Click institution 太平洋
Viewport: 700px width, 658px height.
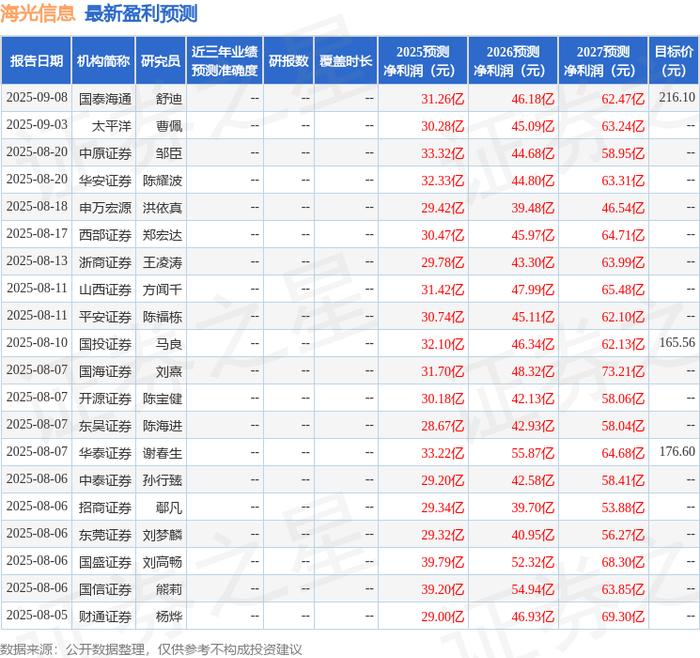(112, 126)
